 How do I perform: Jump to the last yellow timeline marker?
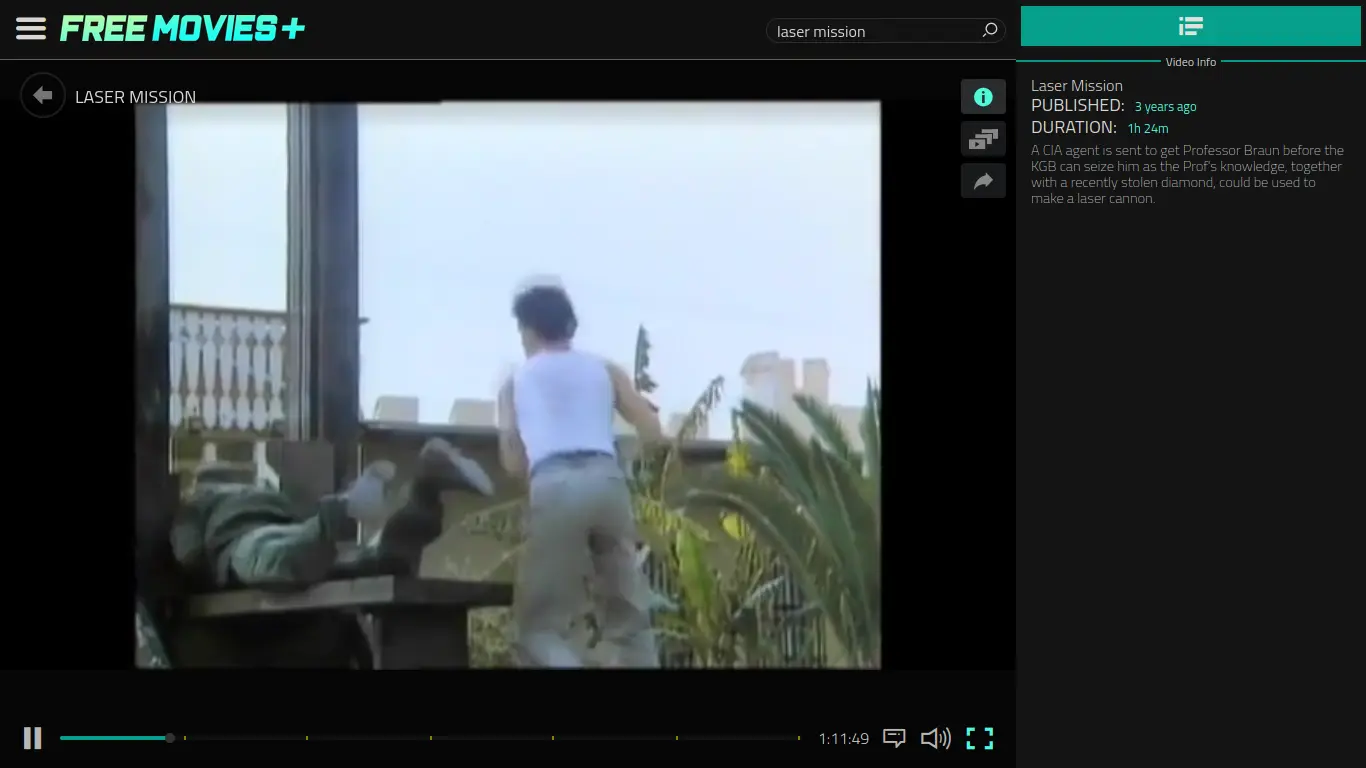click(799, 738)
